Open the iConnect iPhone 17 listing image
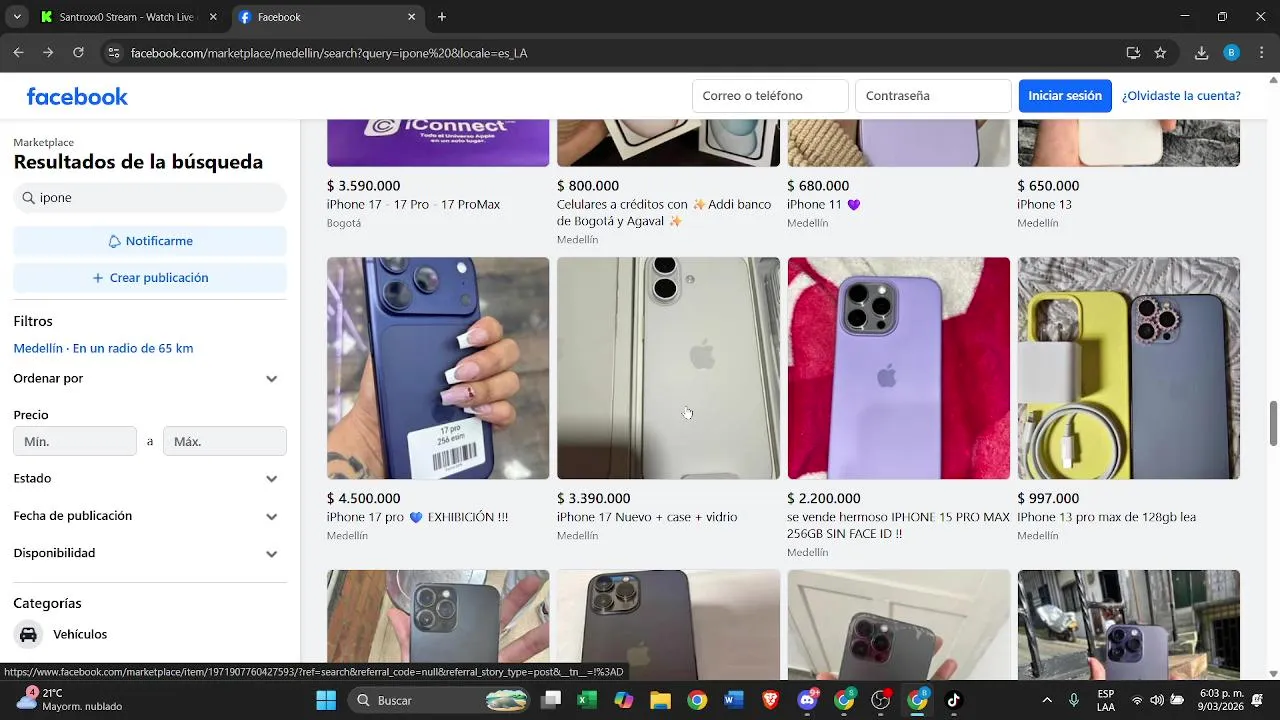Viewport: 1280px width, 720px height. pyautogui.click(x=438, y=143)
